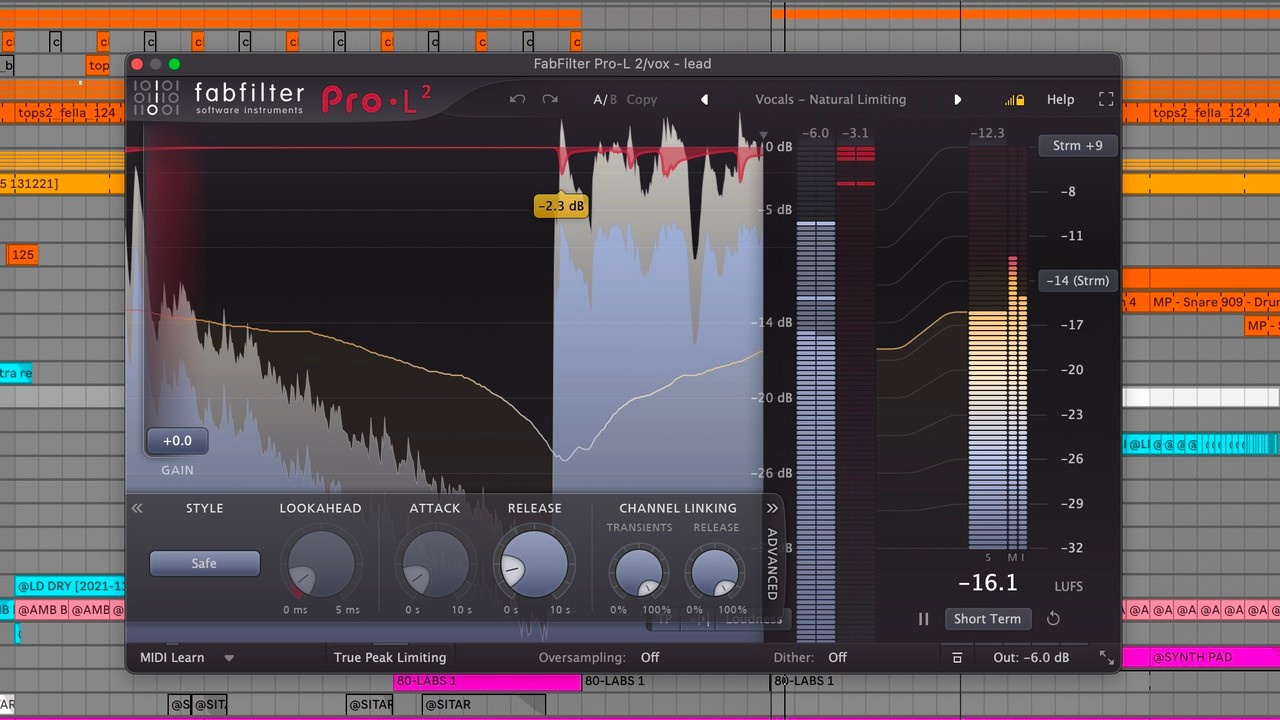This screenshot has height=720, width=1280.
Task: Open the display range triangle near 0 dB
Action: [x=763, y=135]
